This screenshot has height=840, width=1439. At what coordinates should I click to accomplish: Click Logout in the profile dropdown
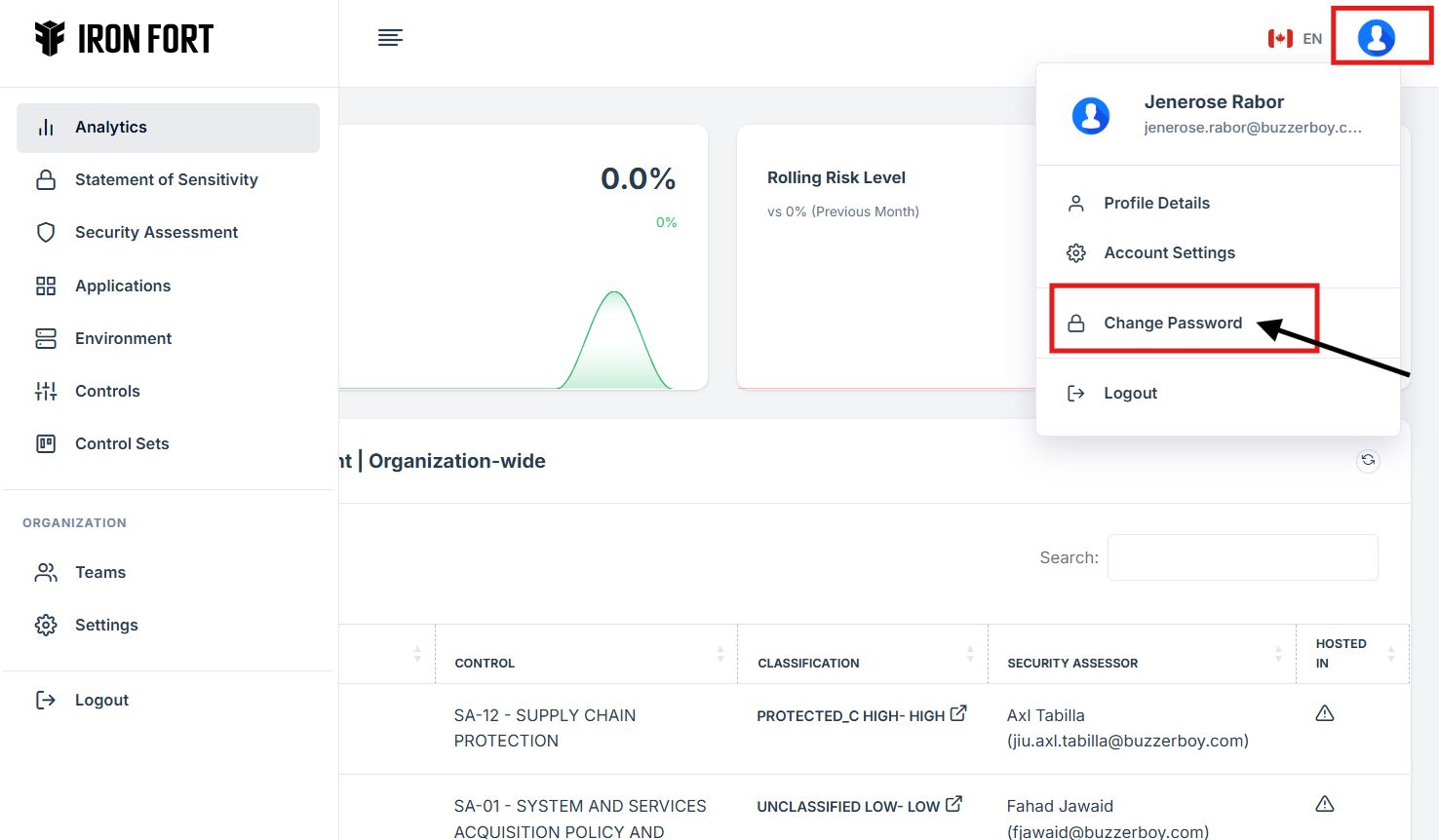pos(1130,393)
